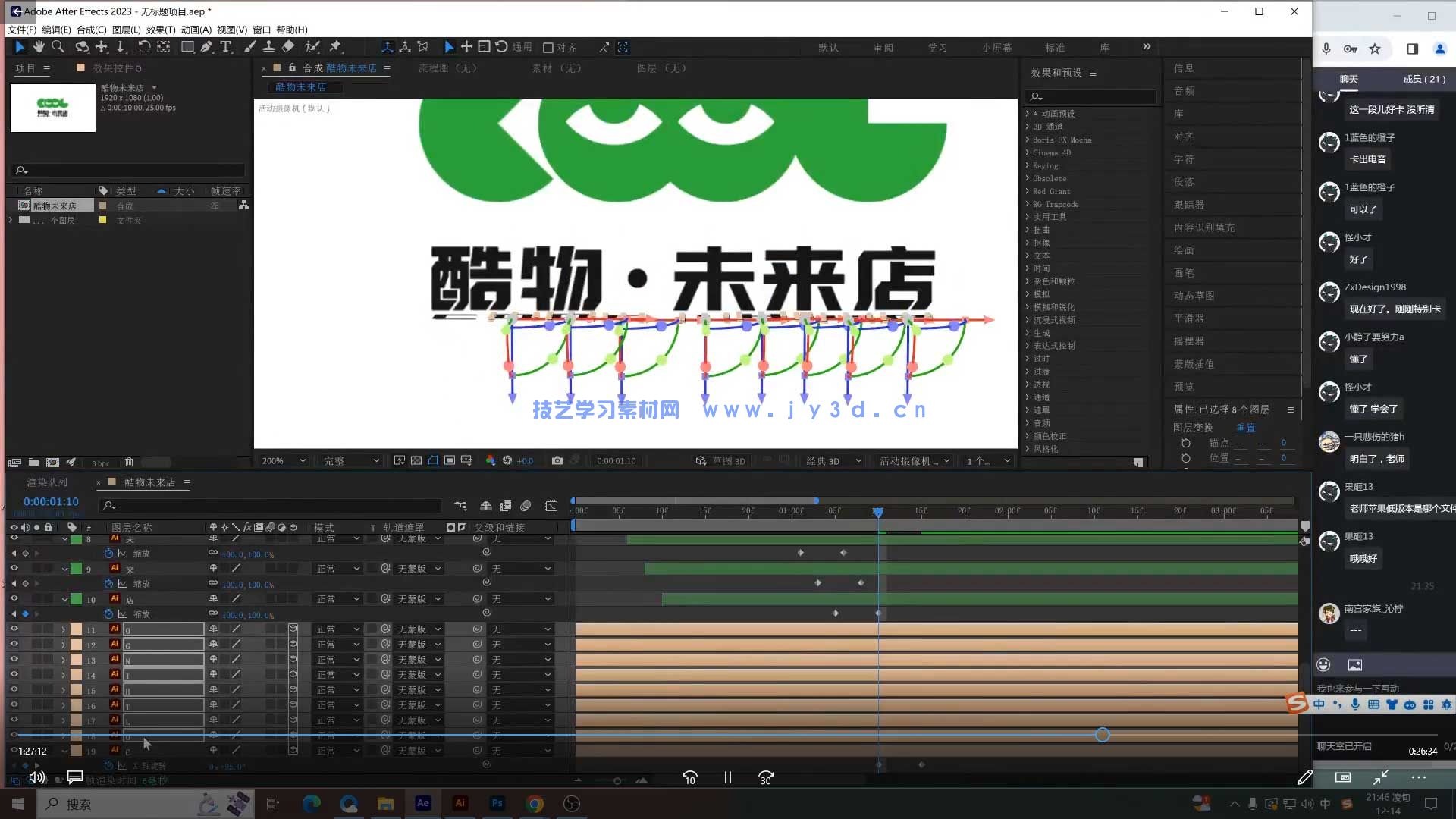The width and height of the screenshot is (1456, 819).
Task: Take a snapshot with the camera icon
Action: coord(557,460)
